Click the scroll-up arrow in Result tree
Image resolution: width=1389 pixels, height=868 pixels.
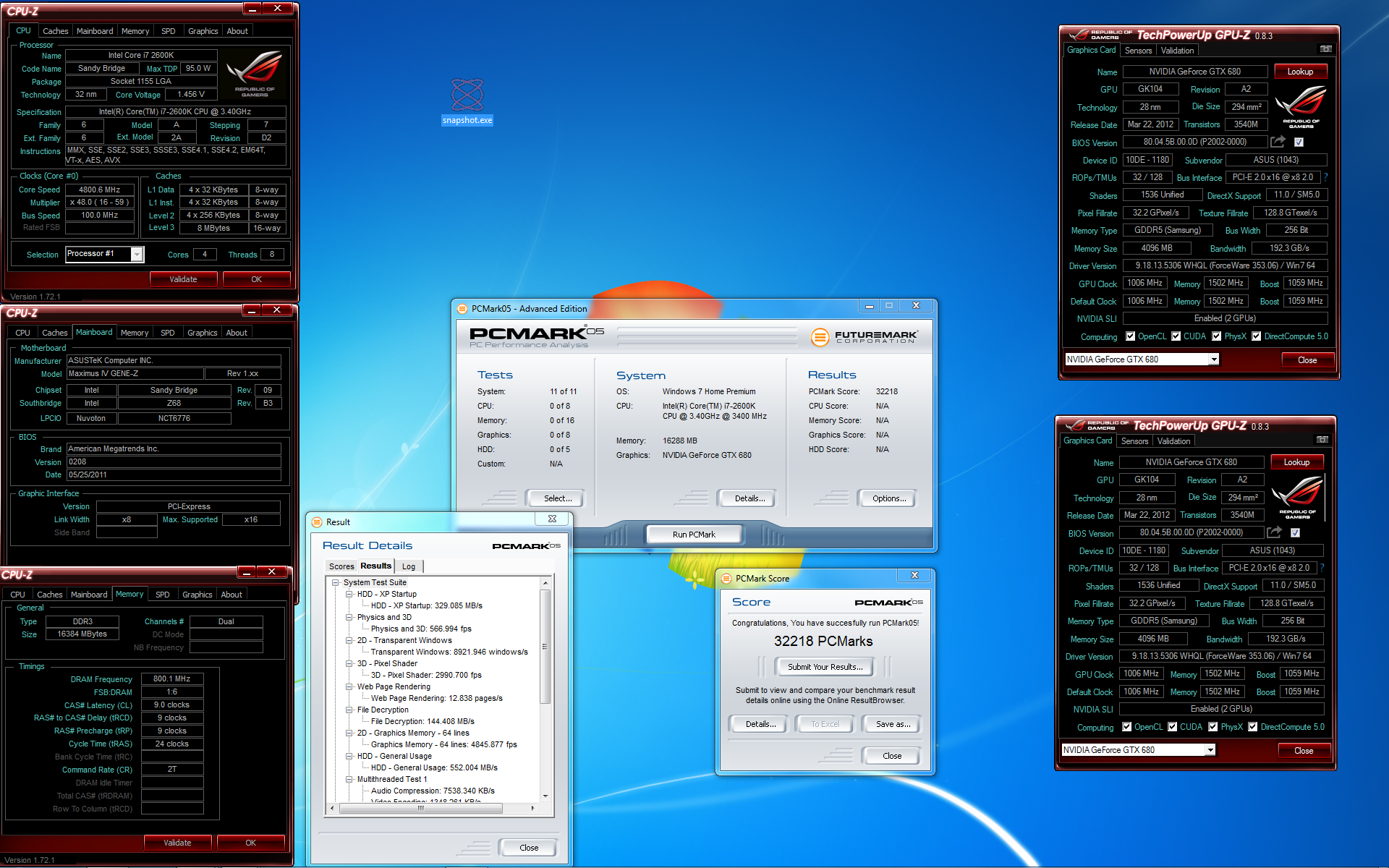coord(545,583)
